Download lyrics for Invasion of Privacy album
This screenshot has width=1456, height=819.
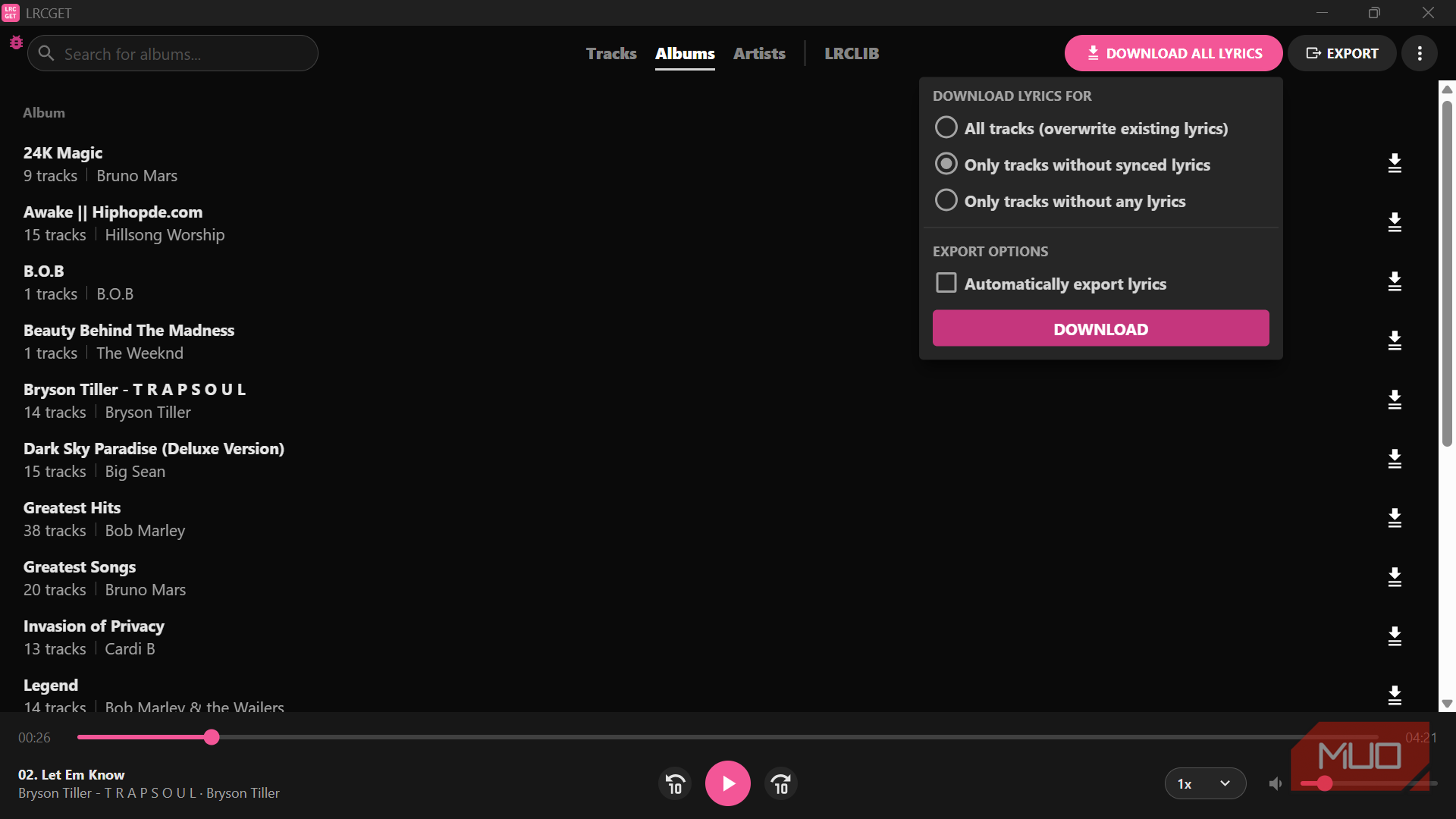tap(1395, 636)
